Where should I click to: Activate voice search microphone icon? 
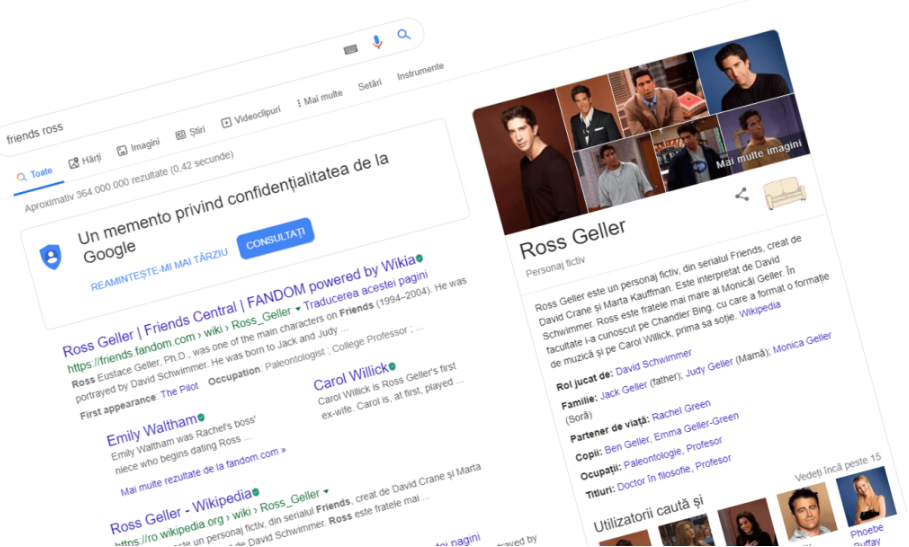coord(377,42)
